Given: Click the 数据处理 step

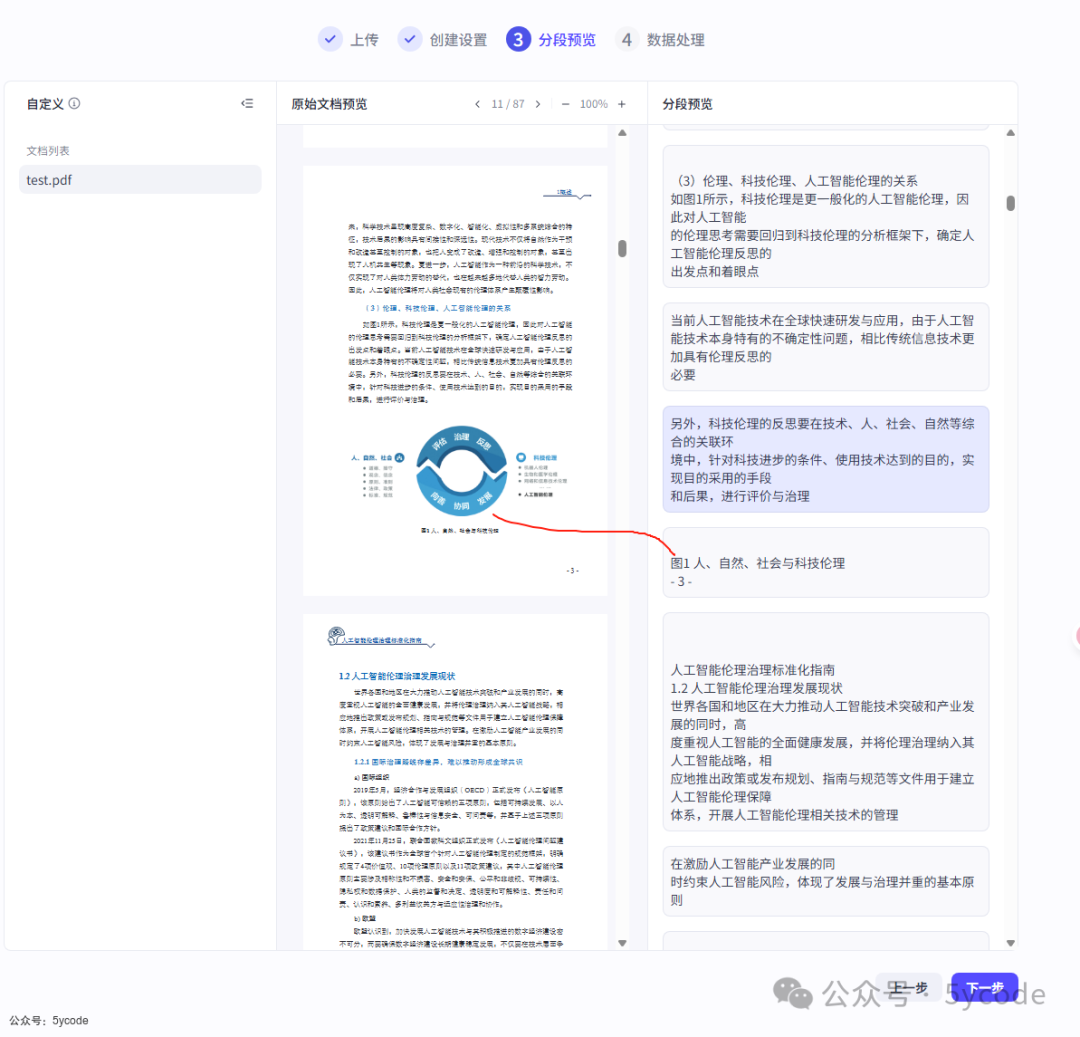Looking at the screenshot, I should pos(660,39).
